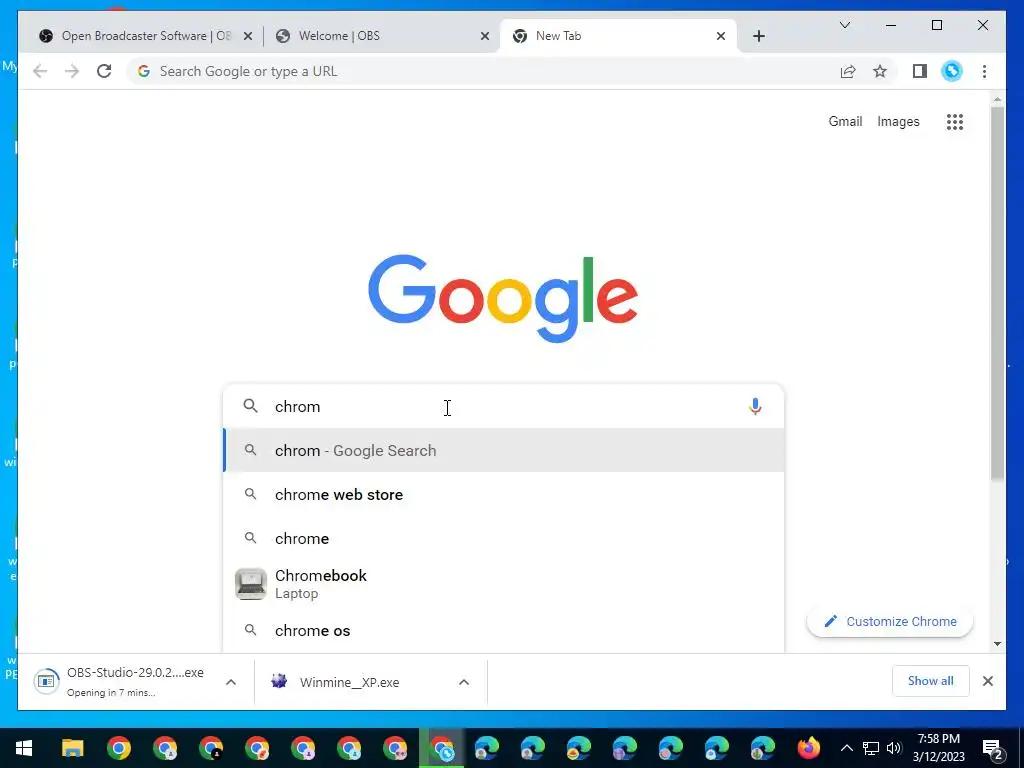Open the network tray icon
The height and width of the screenshot is (768, 1024).
click(871, 748)
